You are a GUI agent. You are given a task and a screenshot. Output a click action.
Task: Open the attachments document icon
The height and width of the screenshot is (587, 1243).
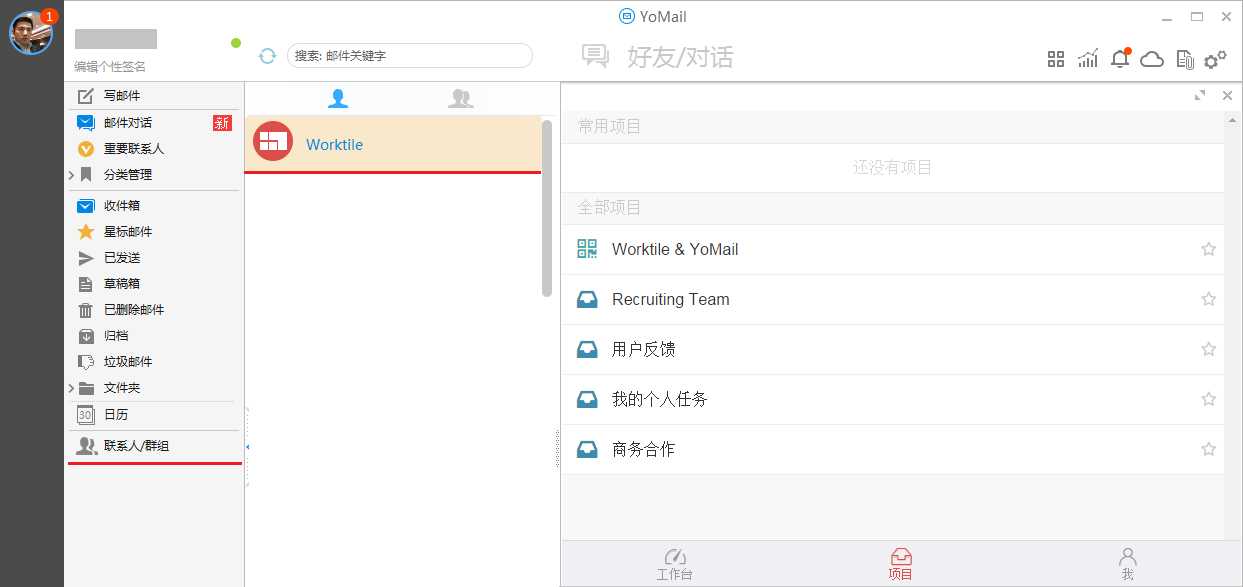point(1185,59)
